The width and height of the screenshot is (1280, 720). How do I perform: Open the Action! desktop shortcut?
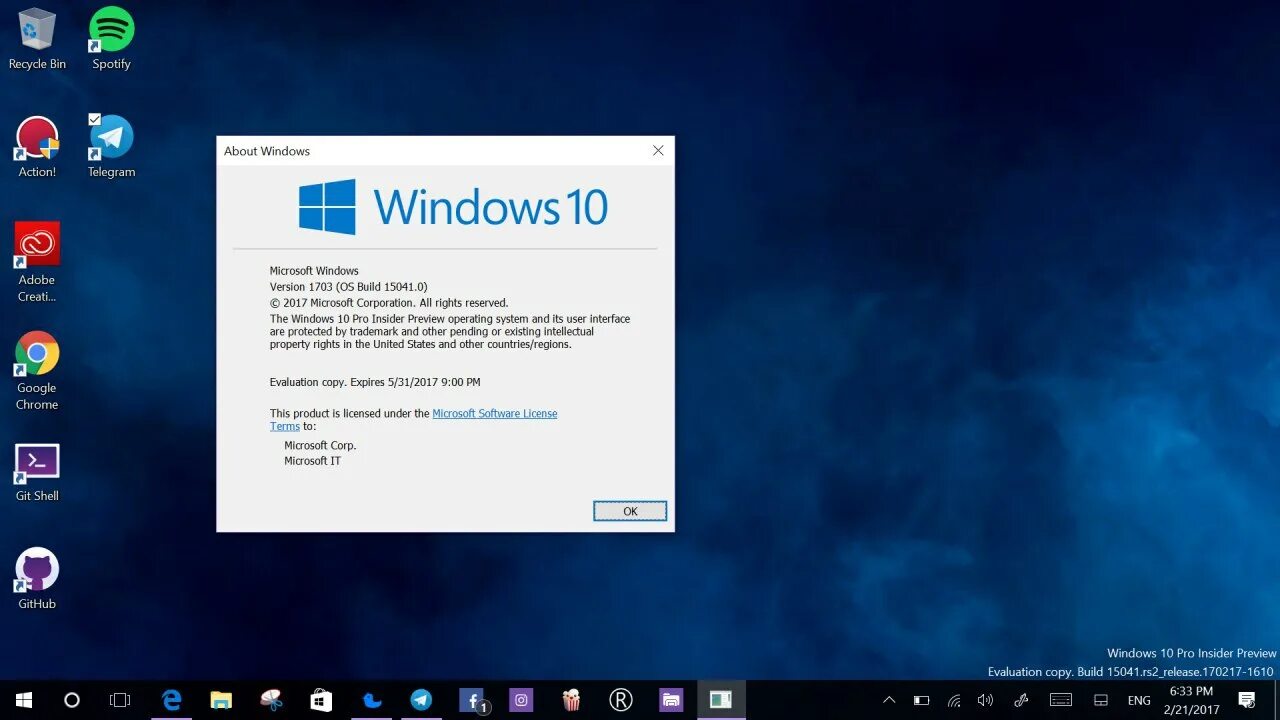(37, 147)
